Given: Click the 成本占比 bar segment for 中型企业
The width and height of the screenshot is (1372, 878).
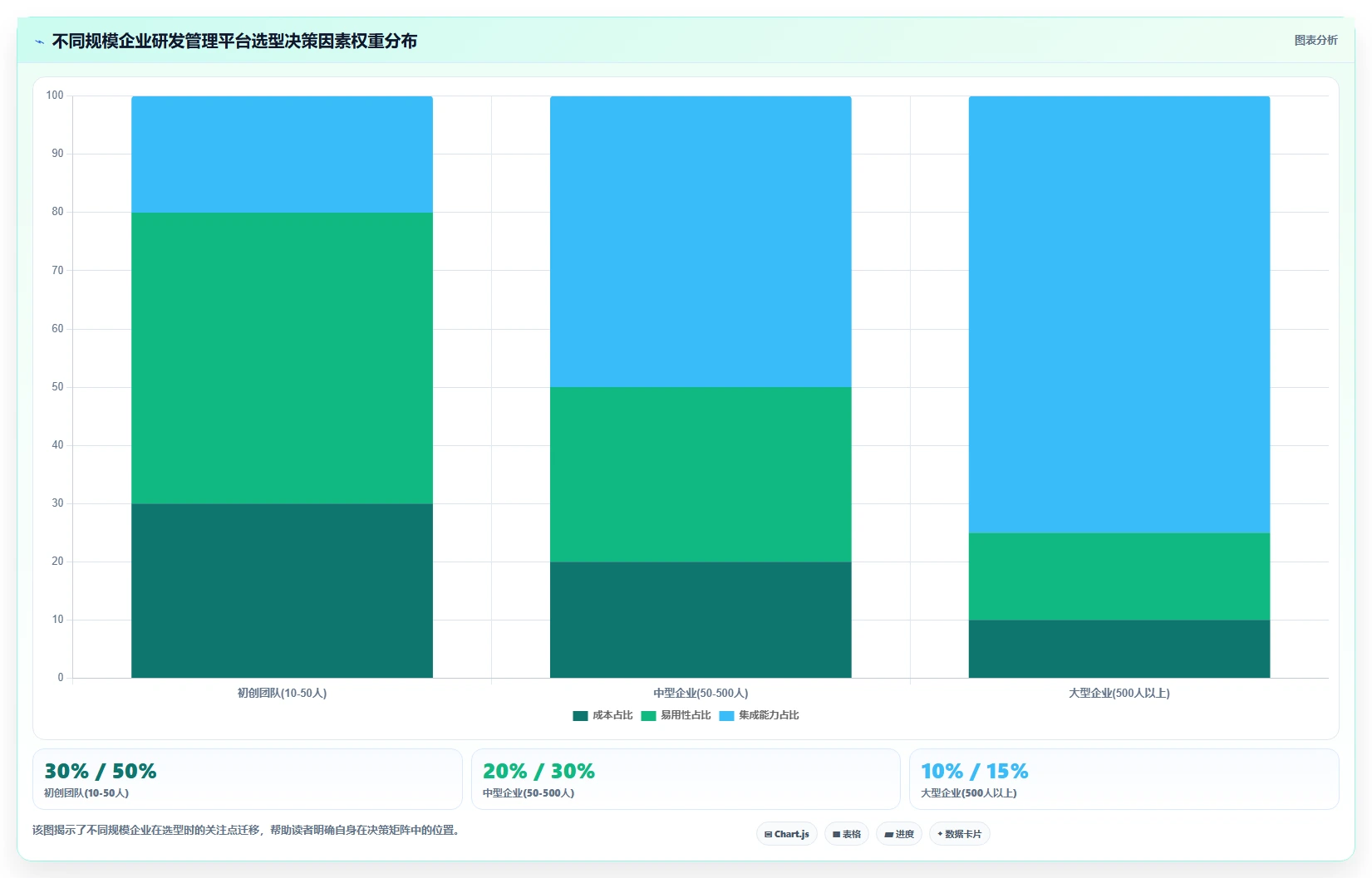Looking at the screenshot, I should pyautogui.click(x=701, y=620).
